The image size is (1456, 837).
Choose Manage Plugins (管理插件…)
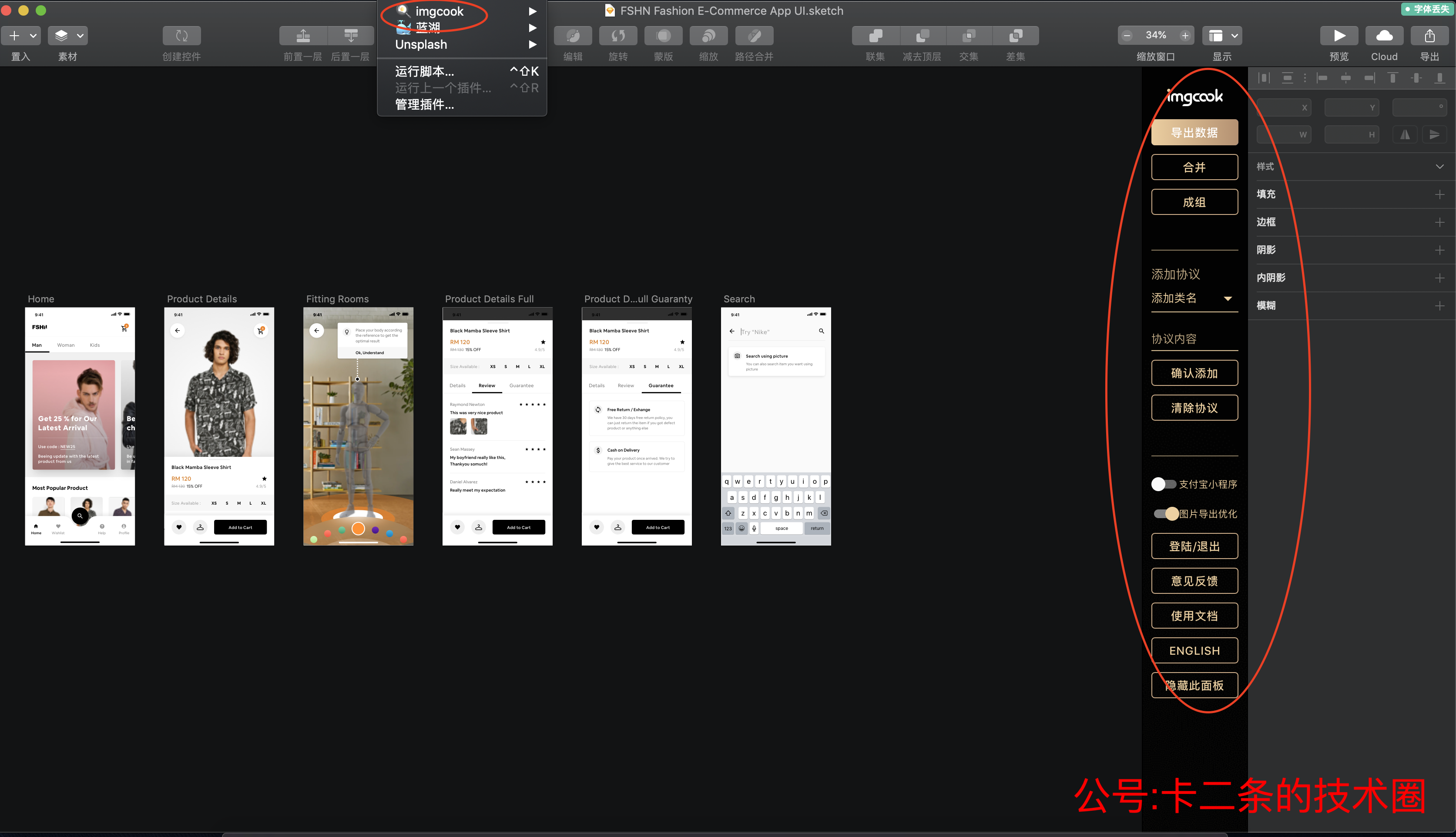[462, 104]
